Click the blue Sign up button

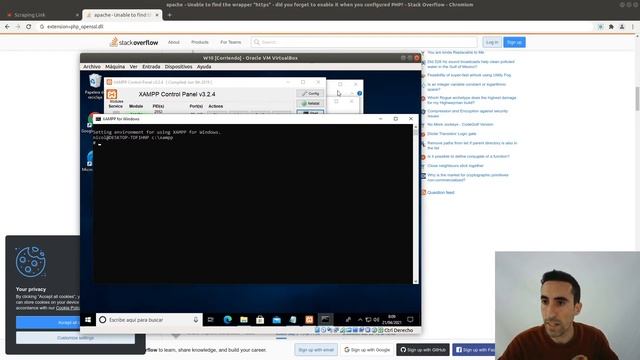click(514, 42)
